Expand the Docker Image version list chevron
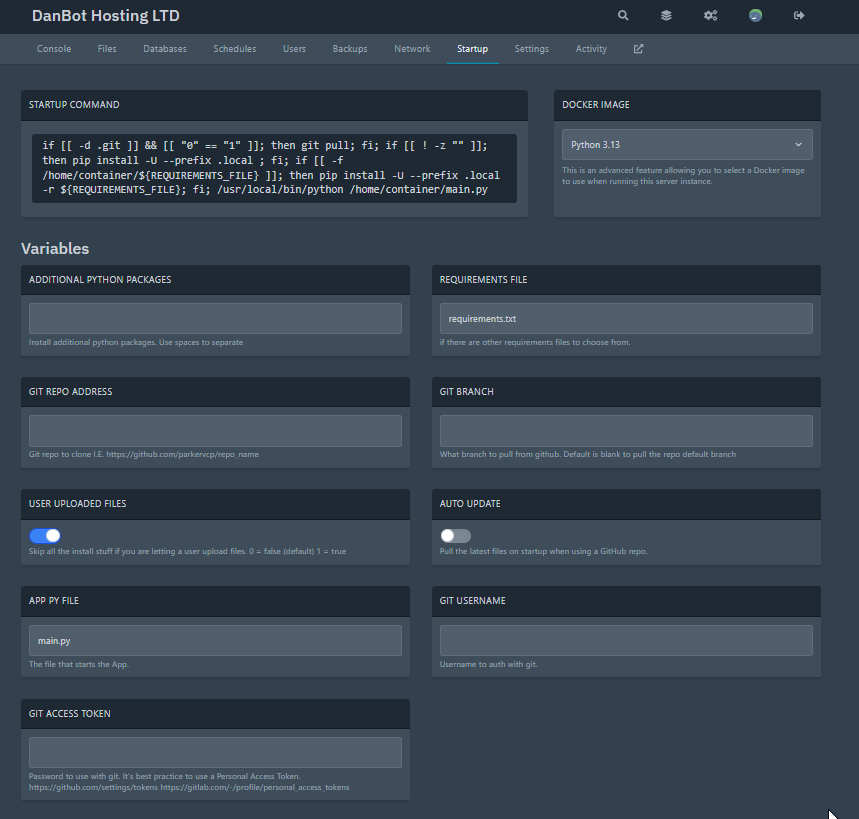Image resolution: width=859 pixels, height=819 pixels. pos(798,144)
